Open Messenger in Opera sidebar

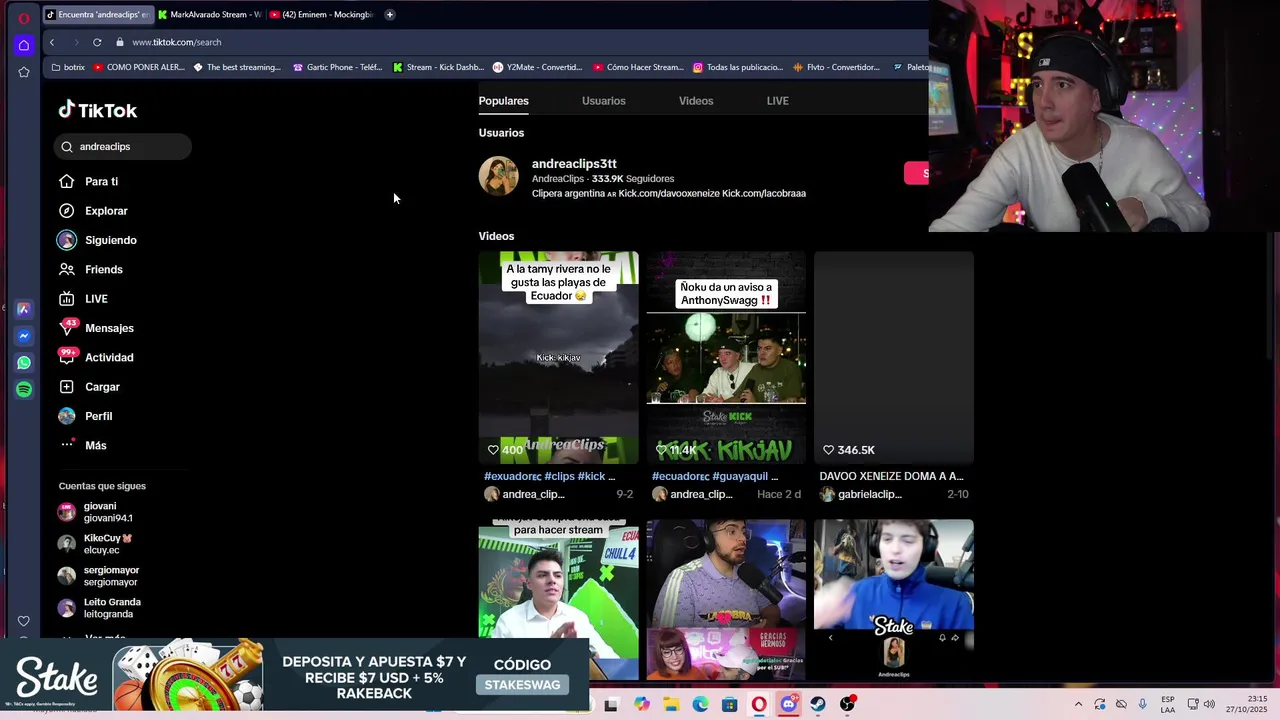tap(24, 336)
